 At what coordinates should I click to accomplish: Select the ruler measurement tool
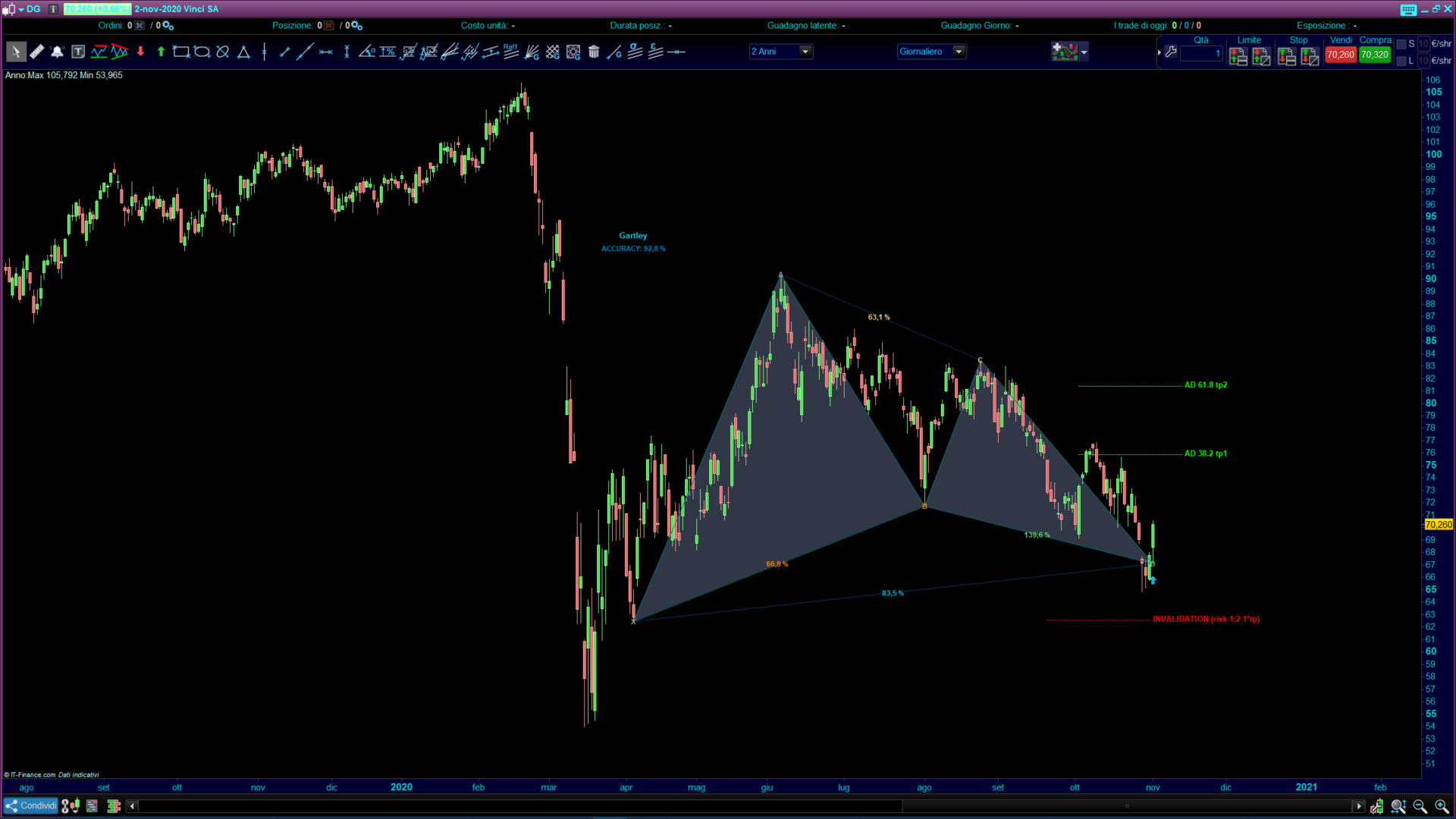[x=36, y=52]
